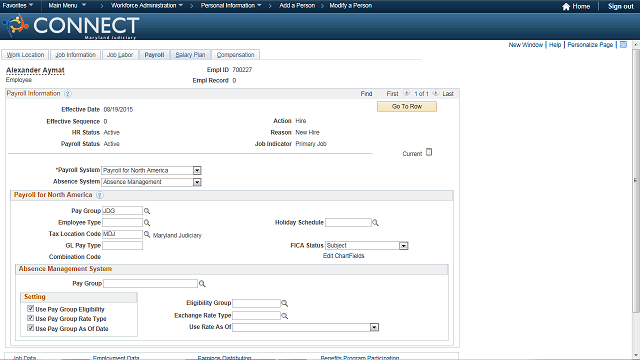Open the Holiday Schedule lookup magnifier
The image size is (640, 360).
[376, 222]
